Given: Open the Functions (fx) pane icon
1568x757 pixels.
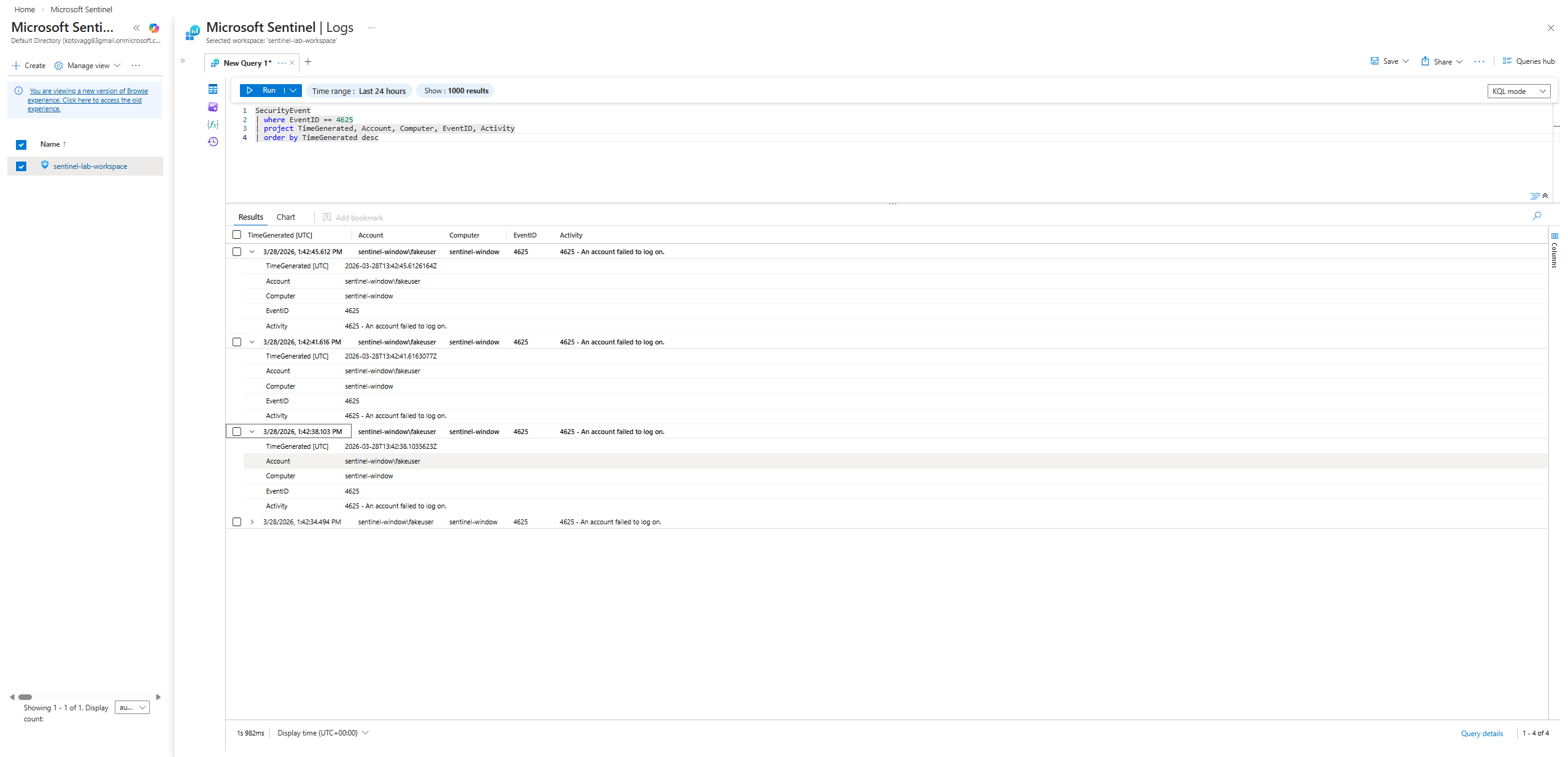Looking at the screenshot, I should [213, 124].
